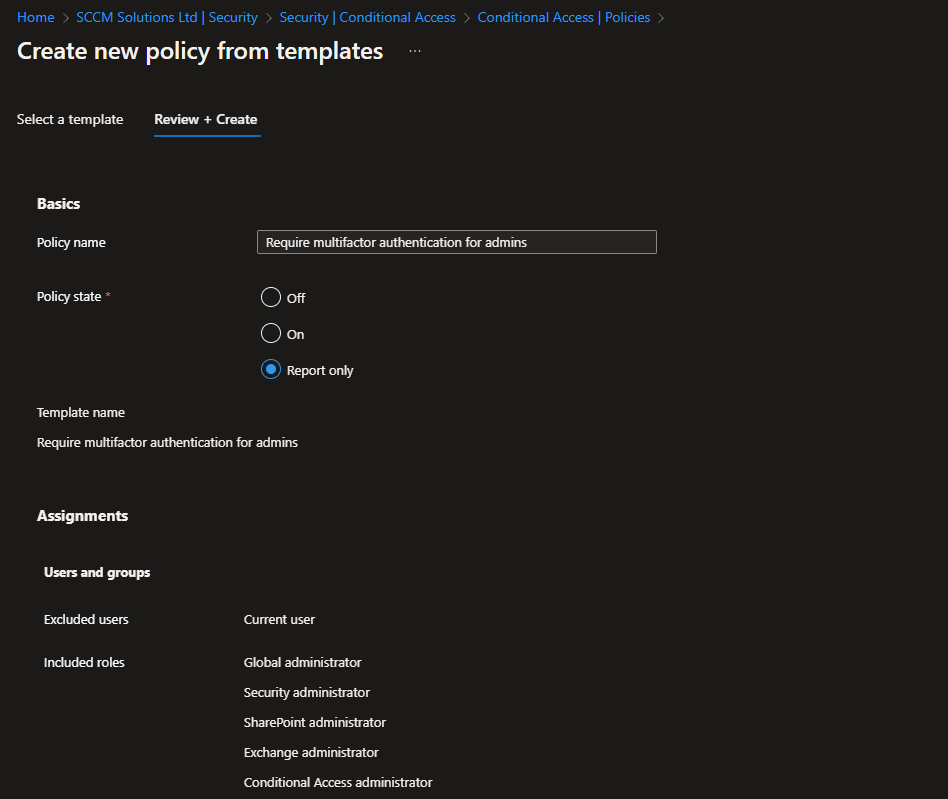Click the Policy name text field

pyautogui.click(x=456, y=242)
